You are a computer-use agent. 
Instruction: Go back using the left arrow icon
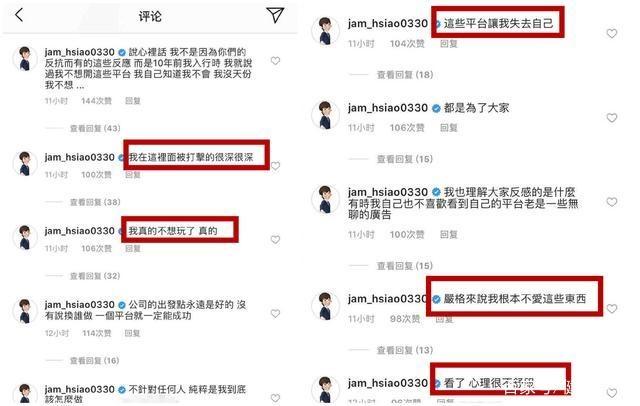19,15
